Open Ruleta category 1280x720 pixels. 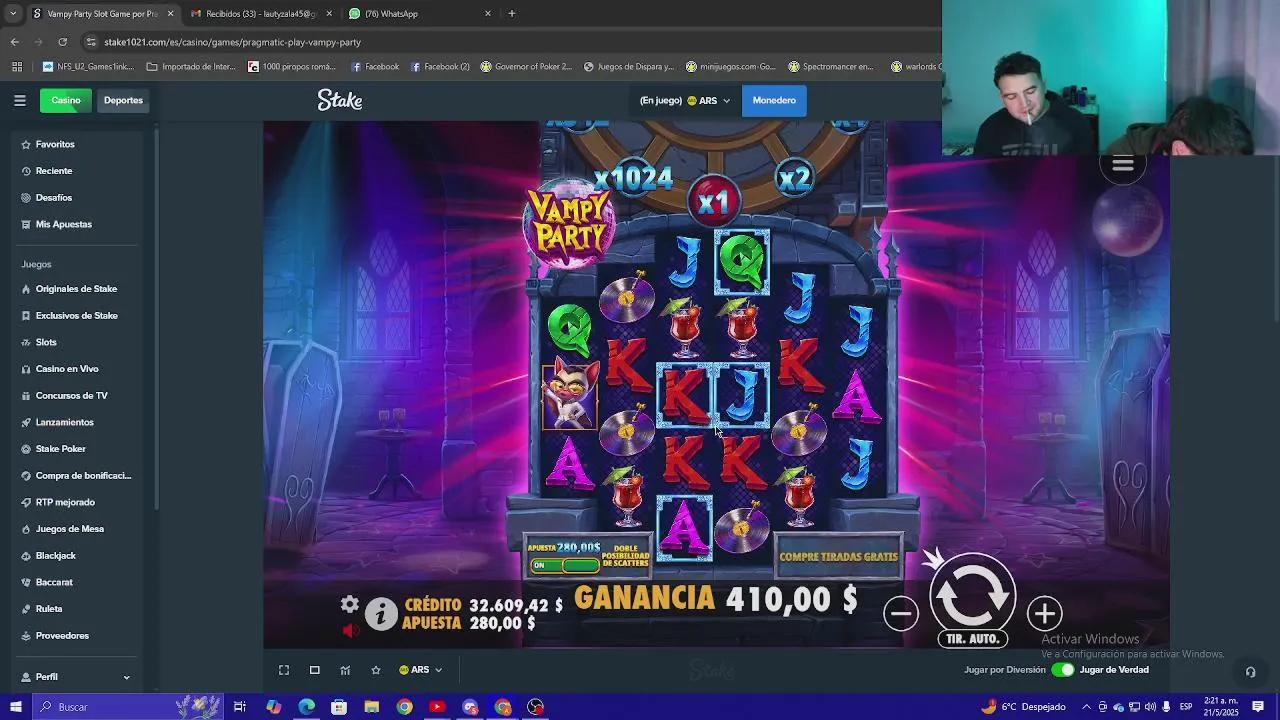(49, 609)
